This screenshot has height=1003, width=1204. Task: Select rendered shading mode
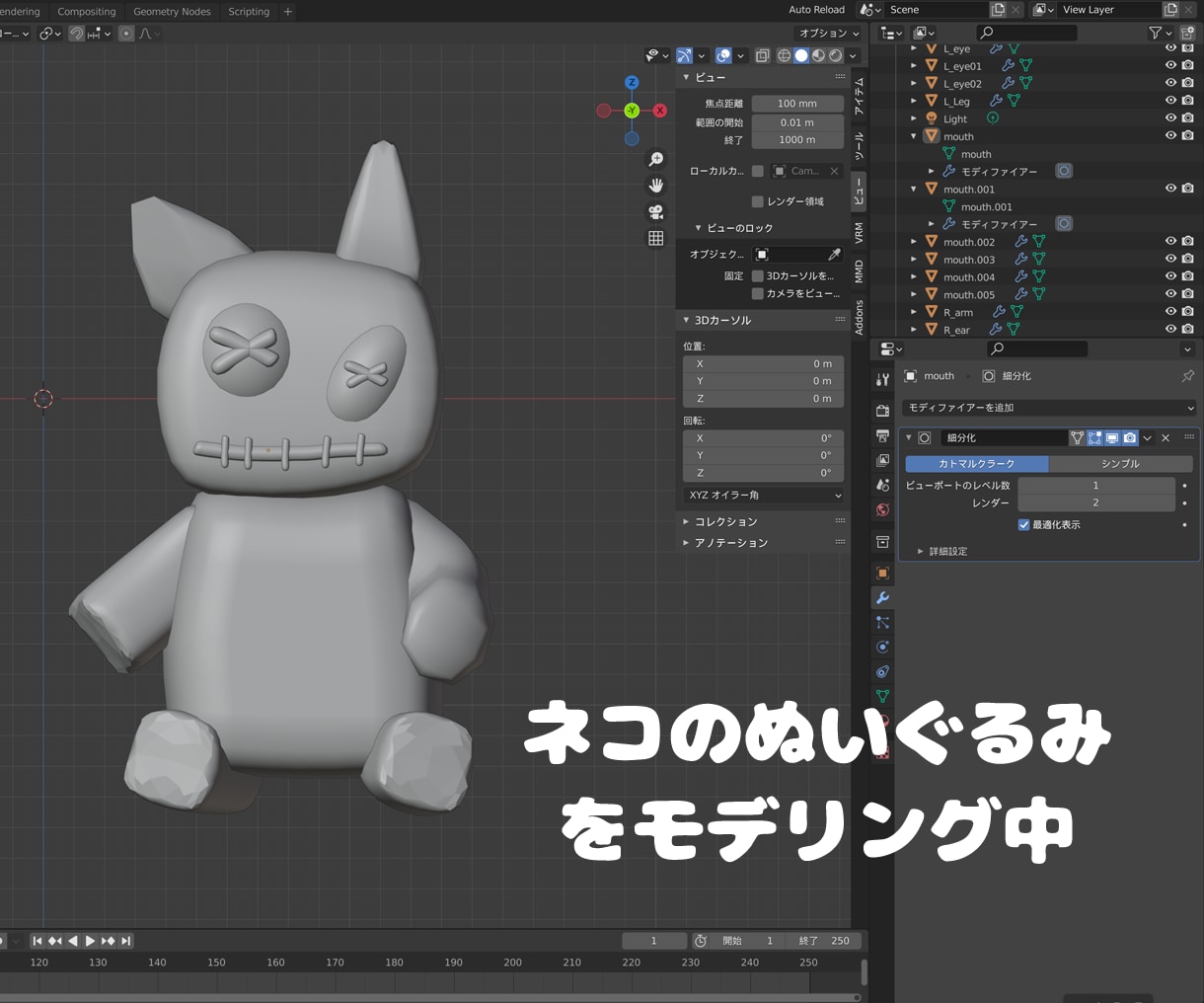click(x=836, y=55)
